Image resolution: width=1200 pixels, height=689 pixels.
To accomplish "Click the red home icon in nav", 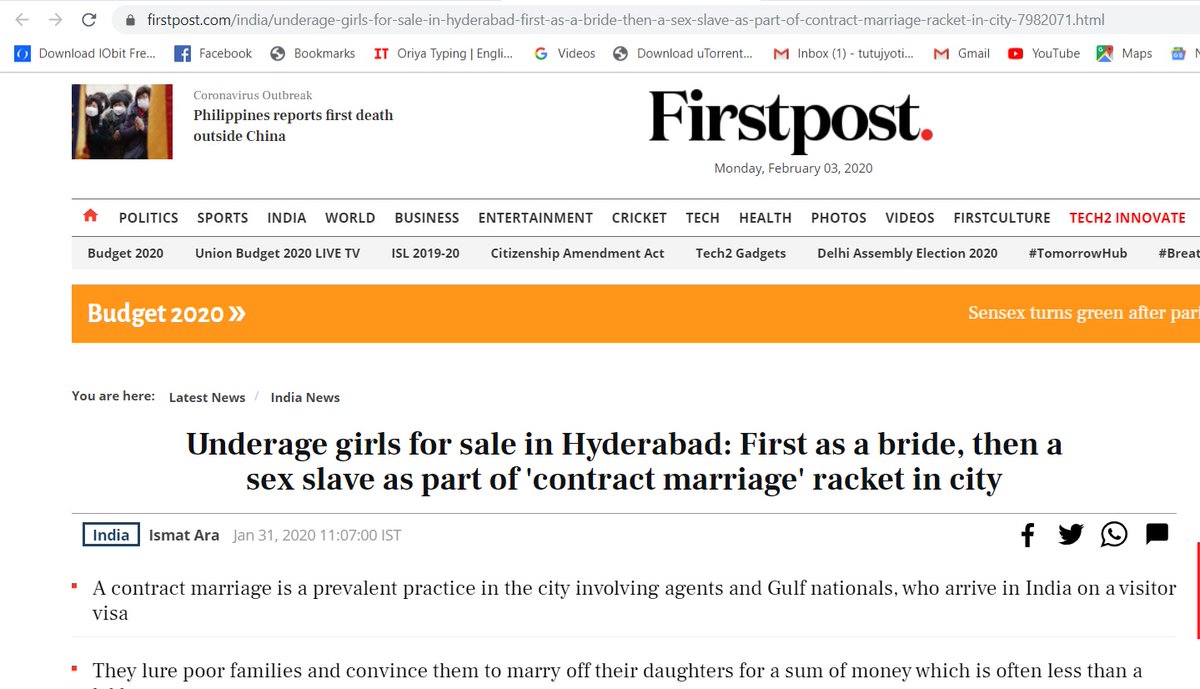I will pyautogui.click(x=91, y=216).
